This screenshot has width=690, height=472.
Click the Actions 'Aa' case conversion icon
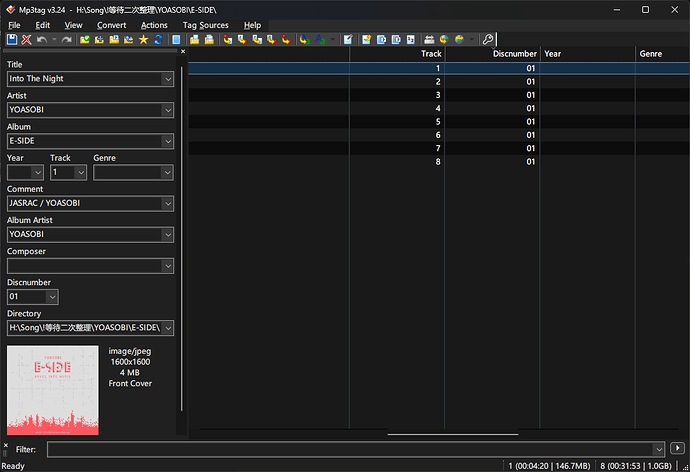[320, 40]
